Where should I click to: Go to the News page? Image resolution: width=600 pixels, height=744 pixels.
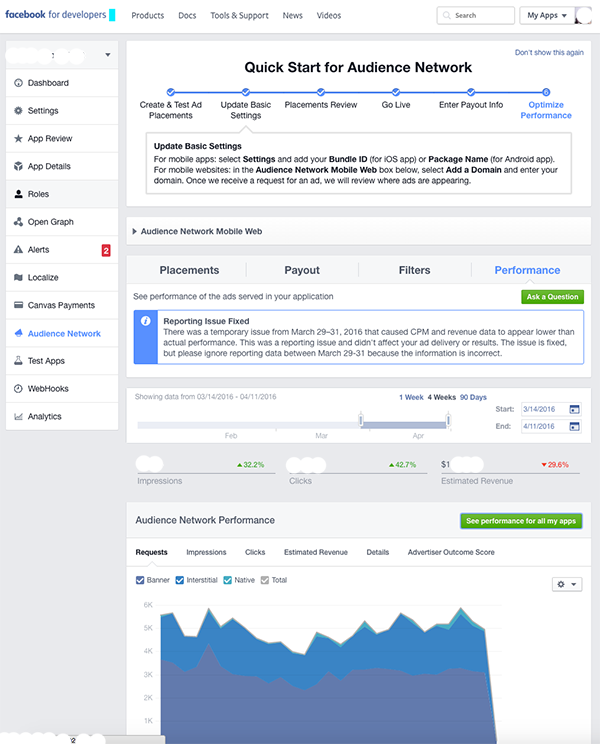pos(292,16)
